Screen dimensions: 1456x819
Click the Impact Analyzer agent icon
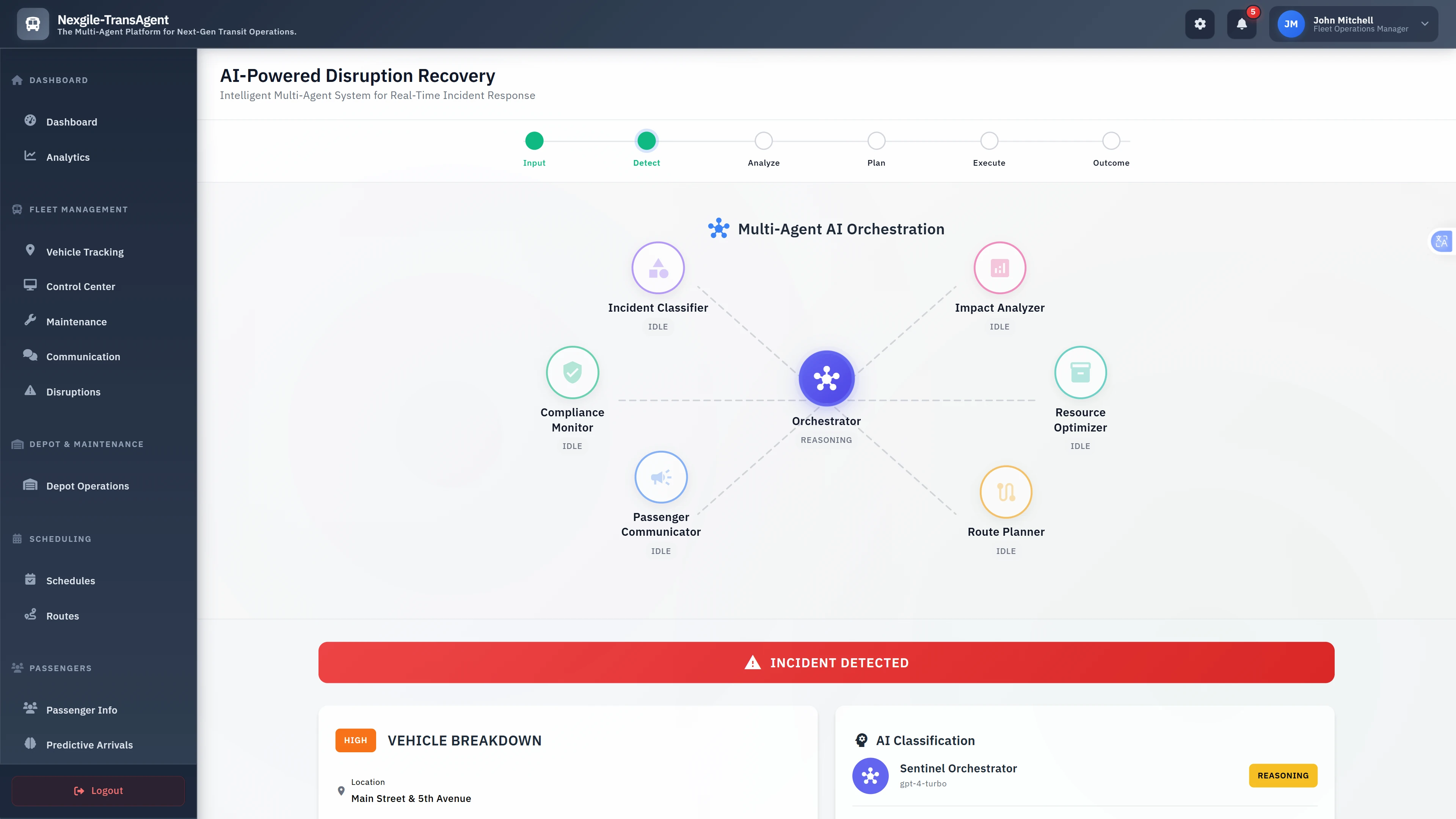[999, 267]
